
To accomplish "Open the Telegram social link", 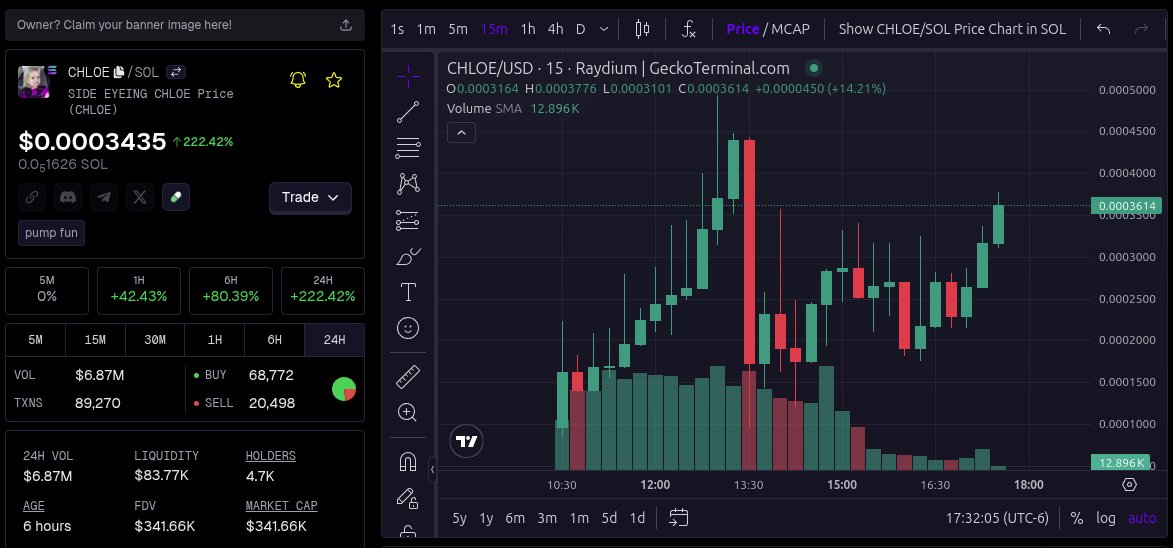I will tap(104, 197).
